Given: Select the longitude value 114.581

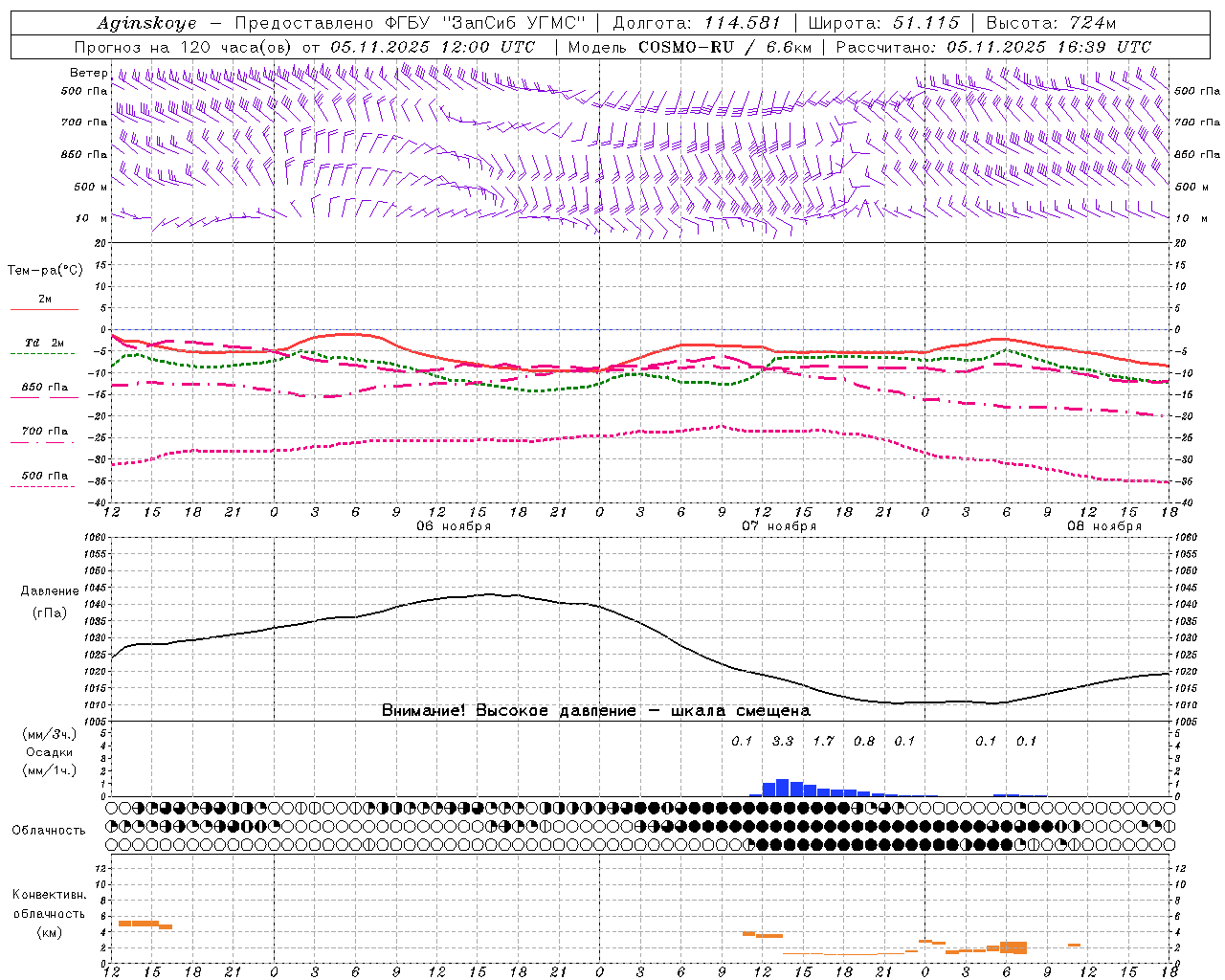Looking at the screenshot, I should coord(743,23).
